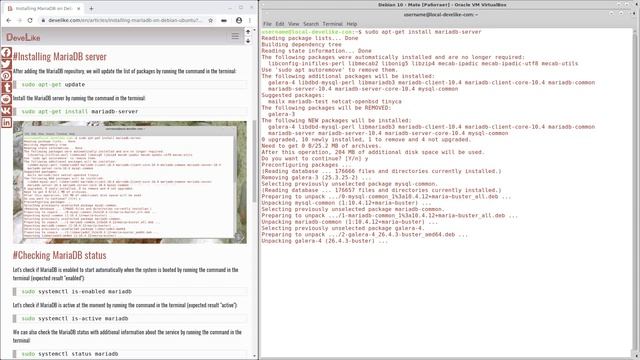Open the Terminal menu

click(x=333, y=24)
